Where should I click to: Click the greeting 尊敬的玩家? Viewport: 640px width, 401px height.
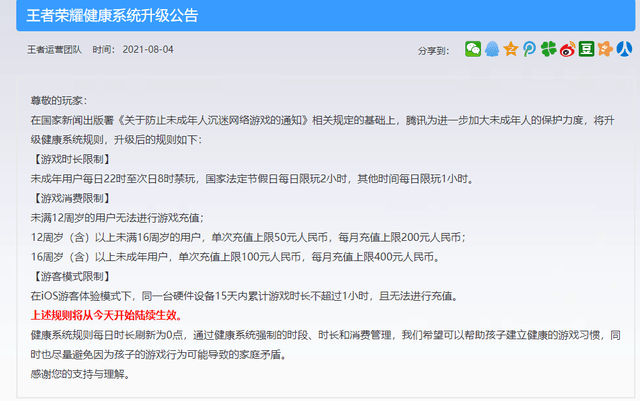click(58, 101)
